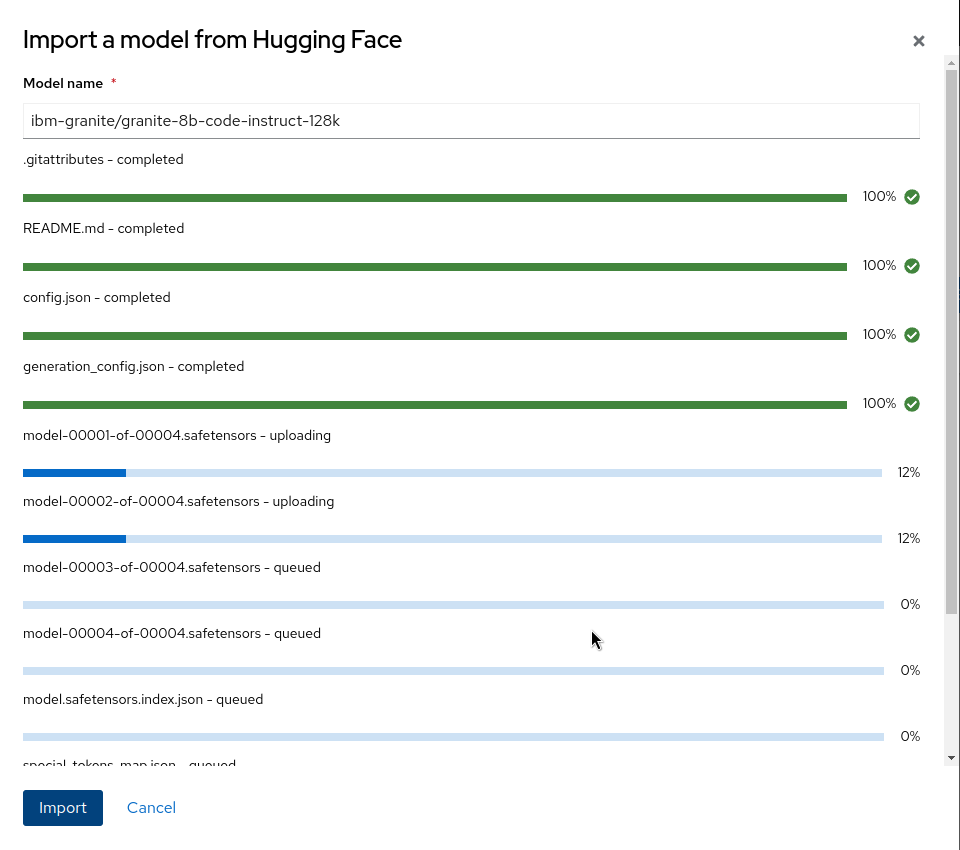This screenshot has height=850, width=960.
Task: Click 'config.json - completed' label
Action: 97,298
